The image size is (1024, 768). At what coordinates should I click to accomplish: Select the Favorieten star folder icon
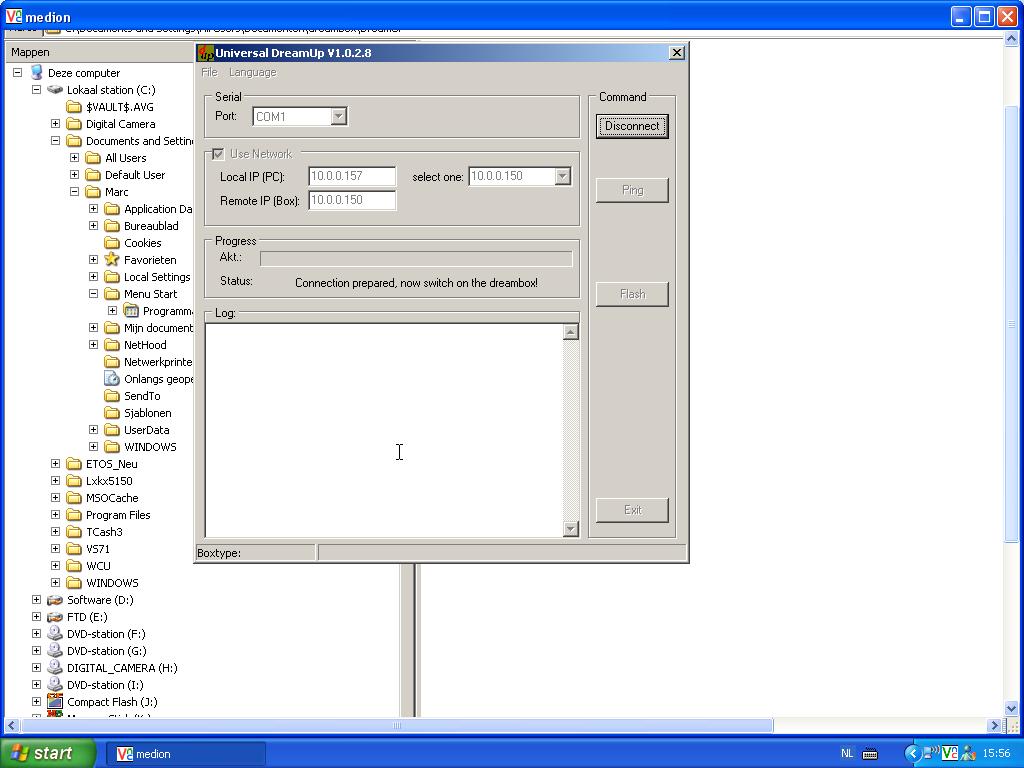pyautogui.click(x=112, y=259)
